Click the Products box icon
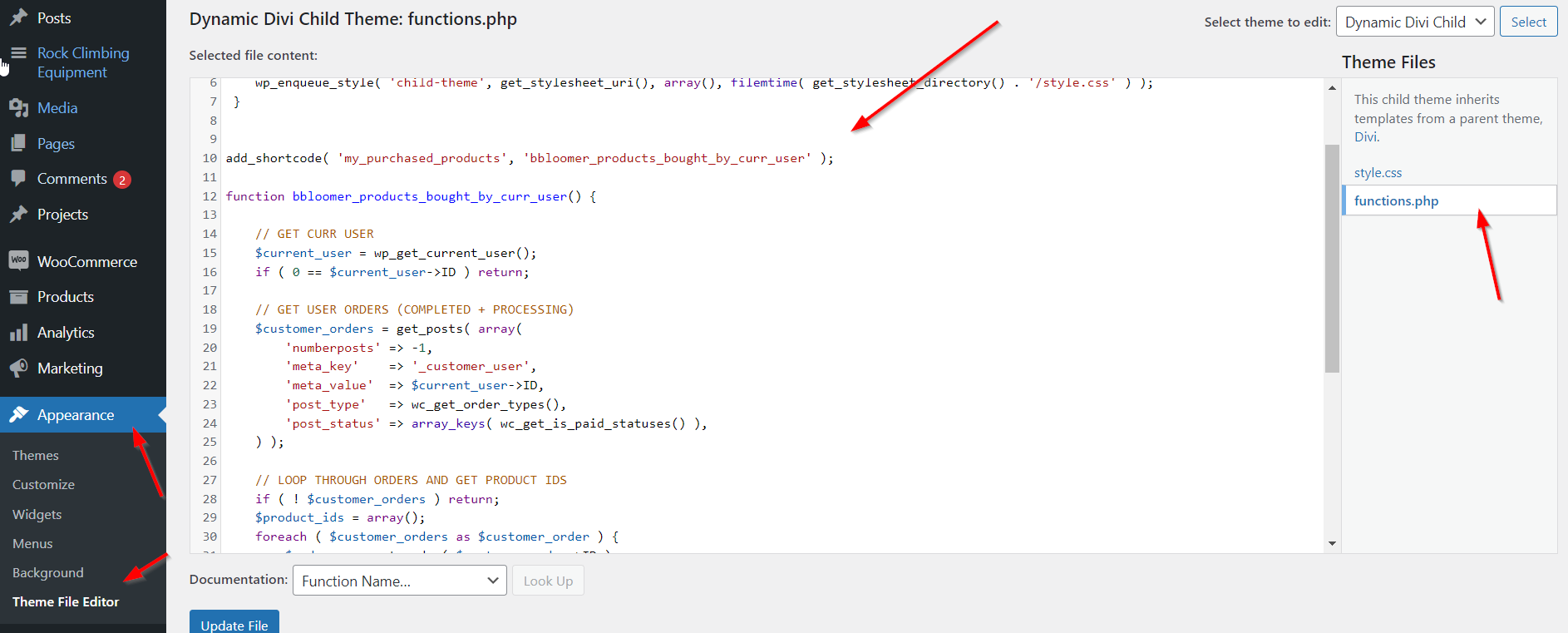 (x=18, y=297)
